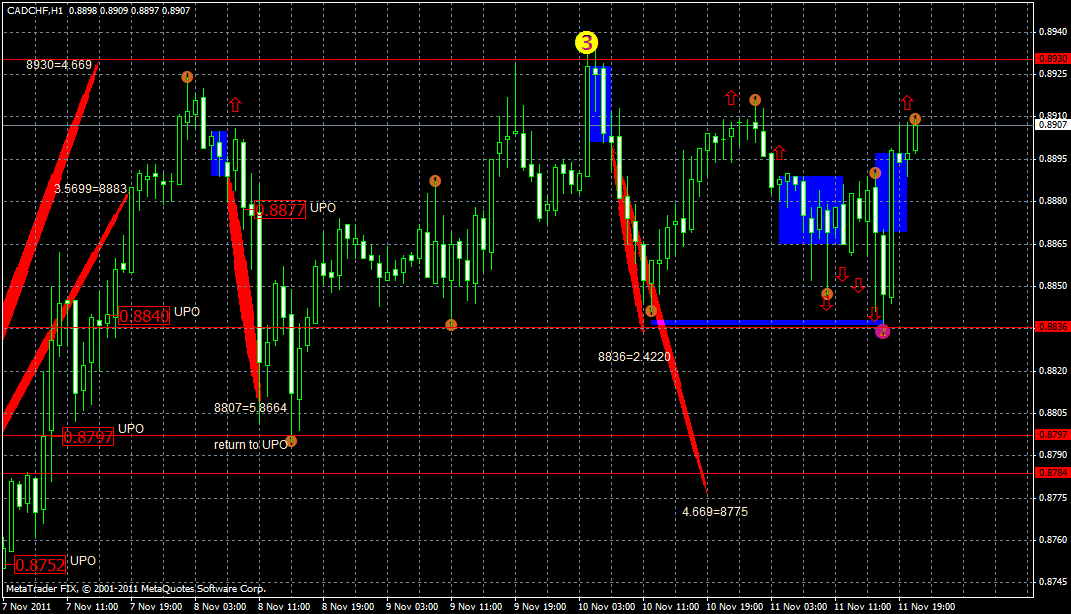Click the magenta circle 2 marker on the blue line

coord(883,330)
